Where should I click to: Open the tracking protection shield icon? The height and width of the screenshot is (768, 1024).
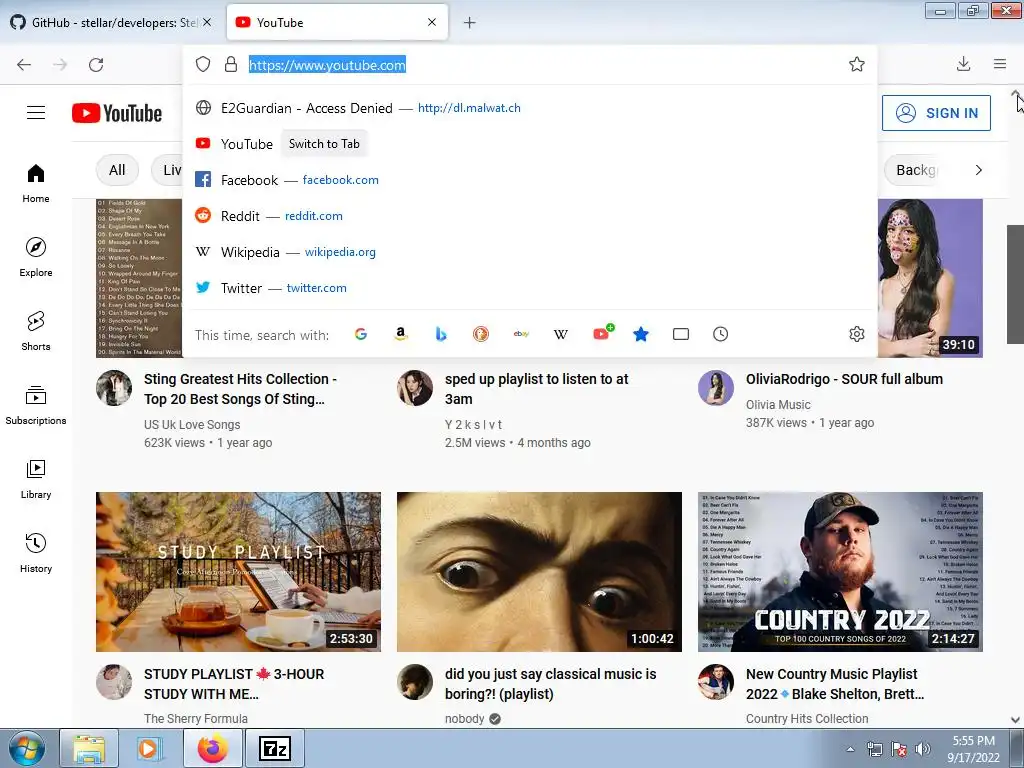203,64
